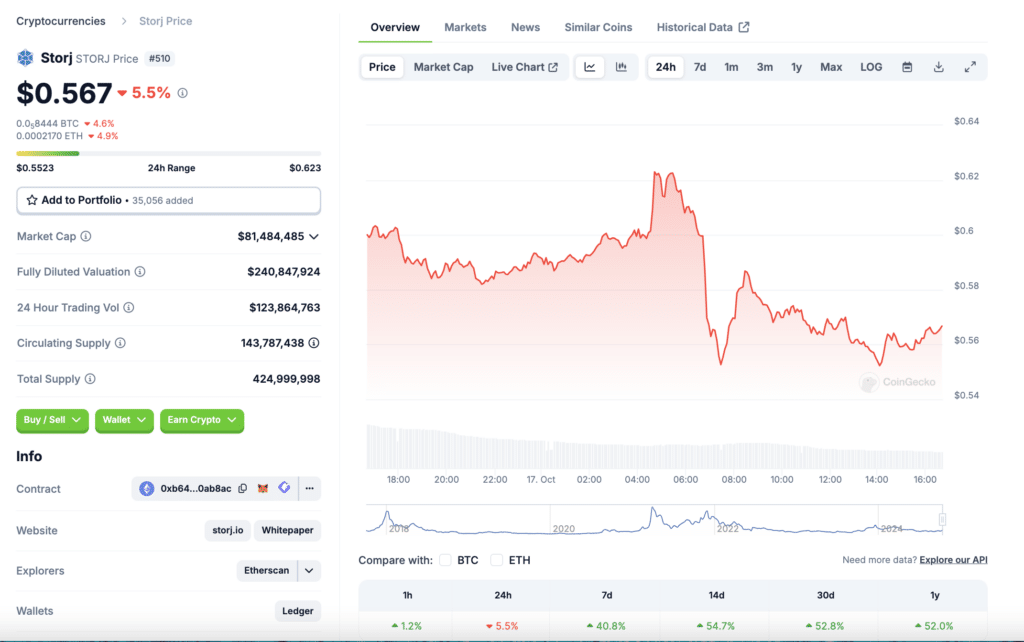The width and height of the screenshot is (1024, 642).
Task: Enable LOG scale on chart
Action: click(871, 67)
